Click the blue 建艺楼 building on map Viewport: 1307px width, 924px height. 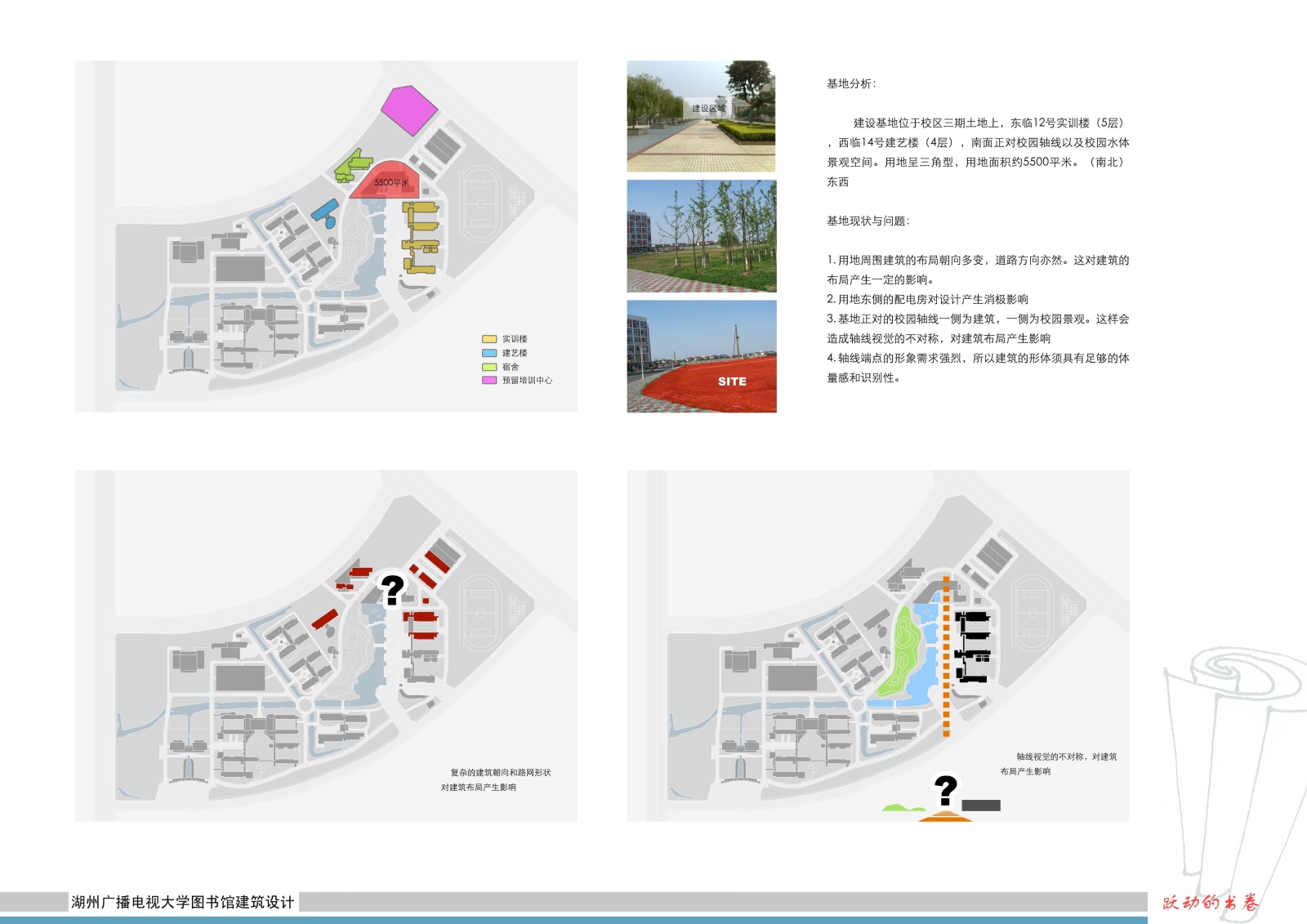click(325, 212)
